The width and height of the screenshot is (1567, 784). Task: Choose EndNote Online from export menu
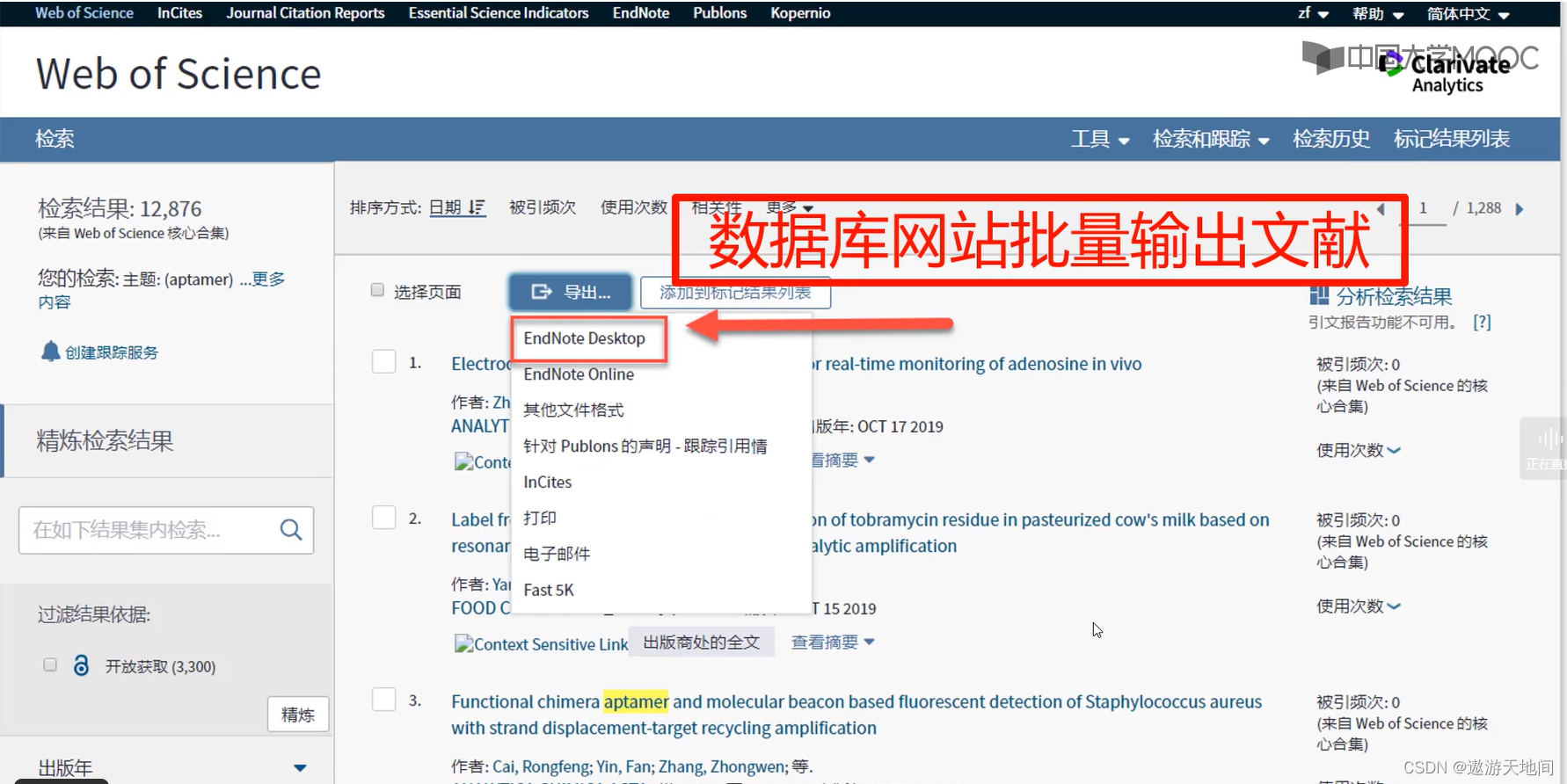point(579,374)
